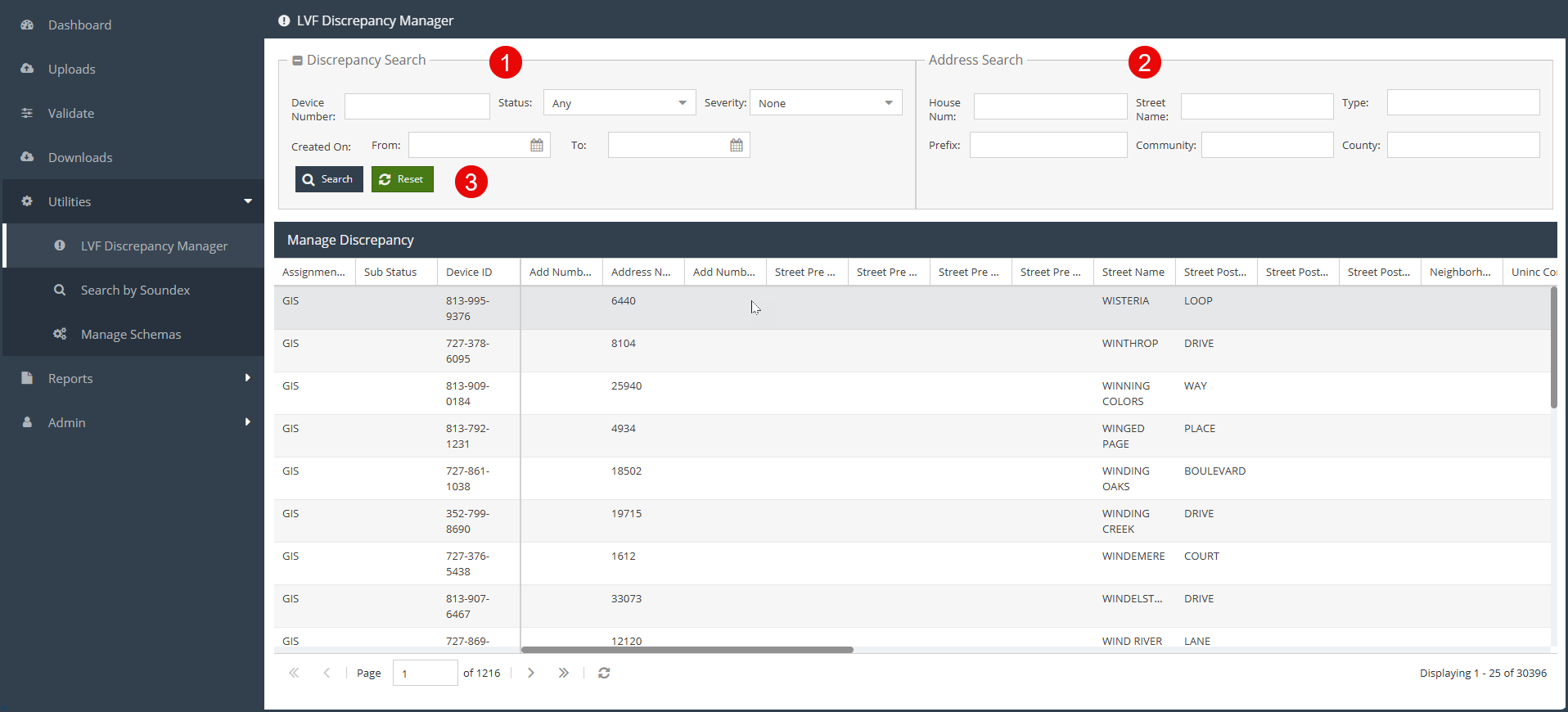Expand the Reports menu arrow
The height and width of the screenshot is (712, 1568).
click(x=248, y=378)
